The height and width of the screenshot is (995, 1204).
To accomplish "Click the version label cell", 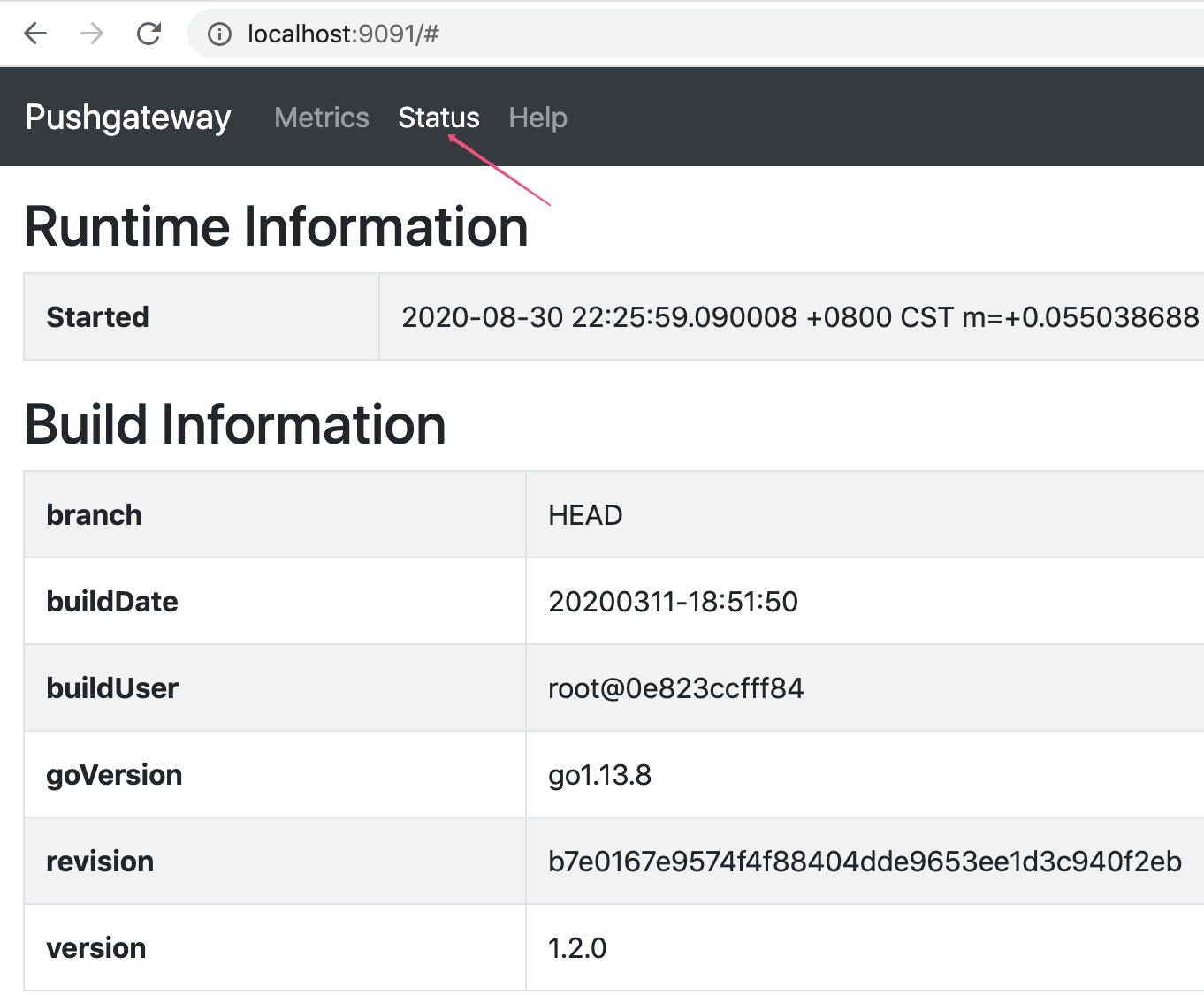I will coord(275,947).
